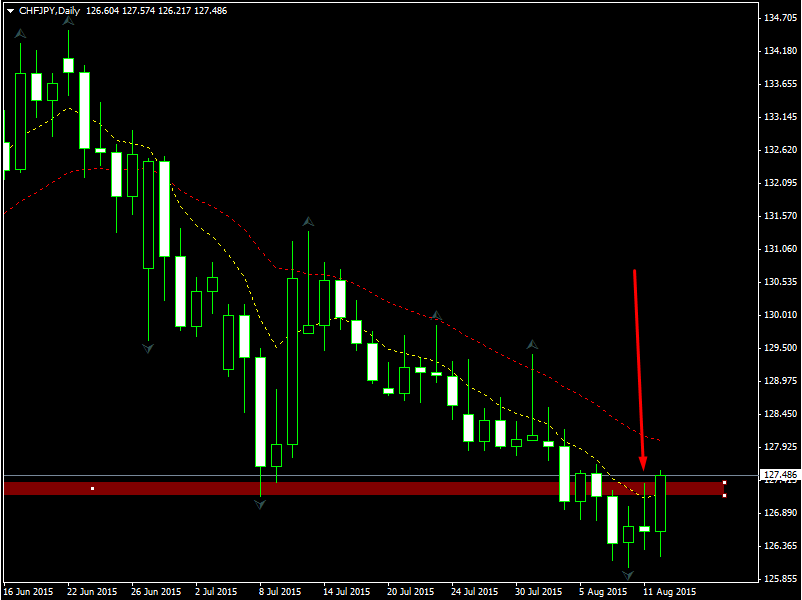Click the red rectangle's bottom-right anchor point
The image size is (802, 600).
(724, 495)
